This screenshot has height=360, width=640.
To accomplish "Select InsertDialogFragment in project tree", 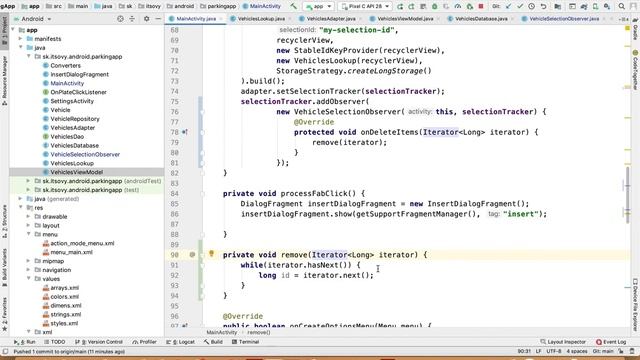I will pyautogui.click(x=79, y=74).
